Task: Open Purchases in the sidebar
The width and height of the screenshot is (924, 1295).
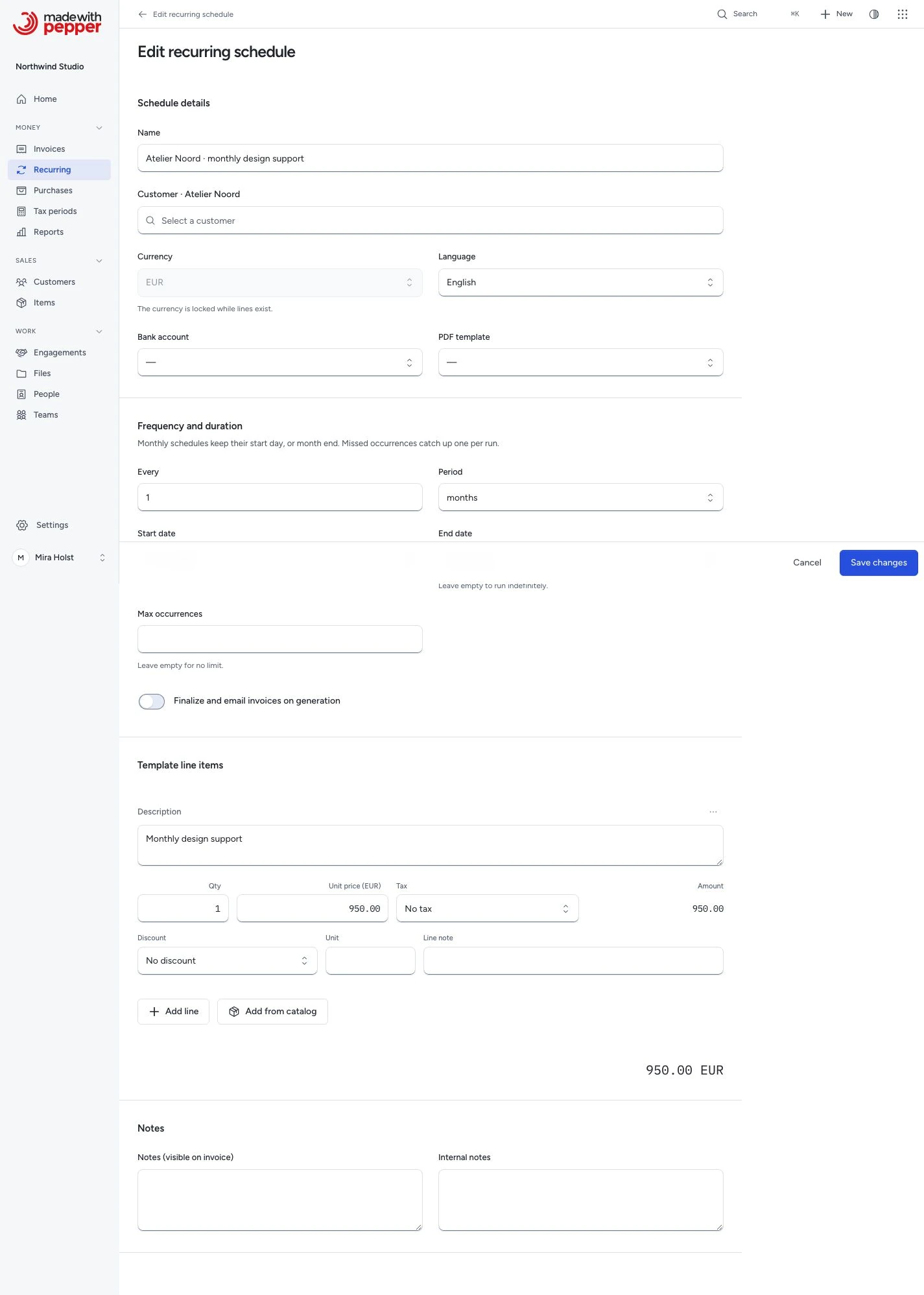Action: 60,191
